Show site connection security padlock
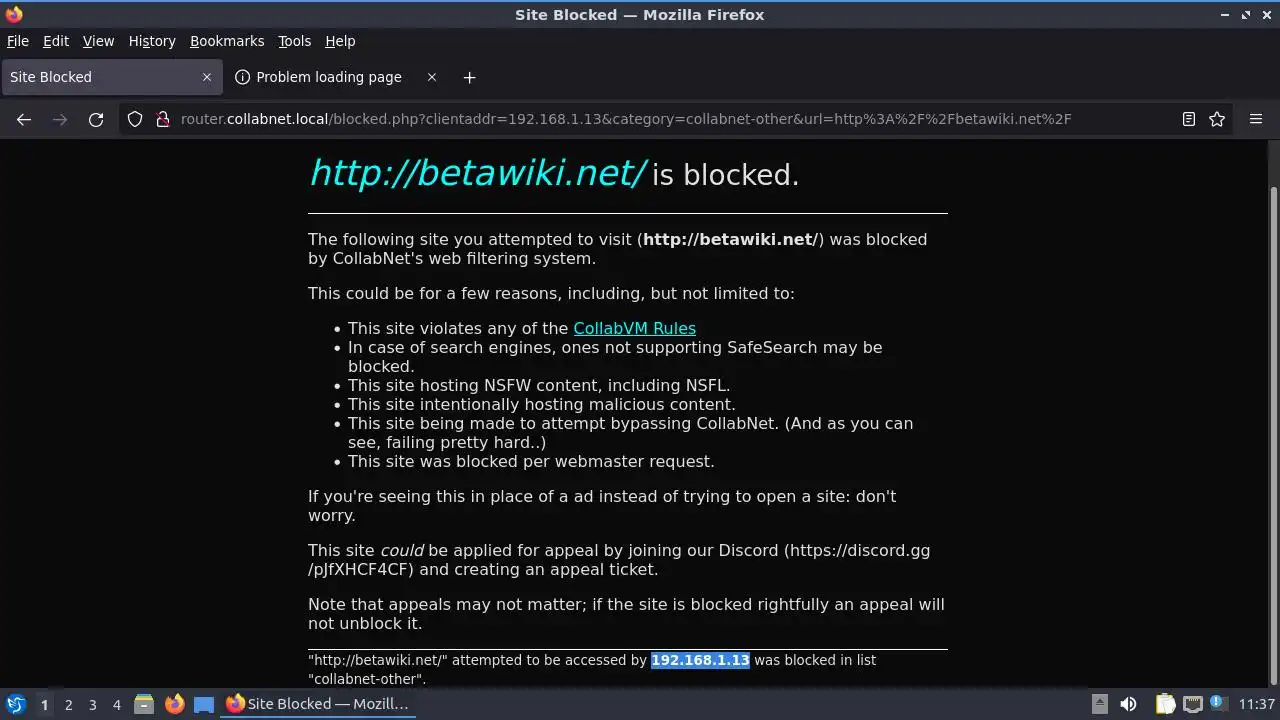Screen dimensions: 1280x720 162,119
